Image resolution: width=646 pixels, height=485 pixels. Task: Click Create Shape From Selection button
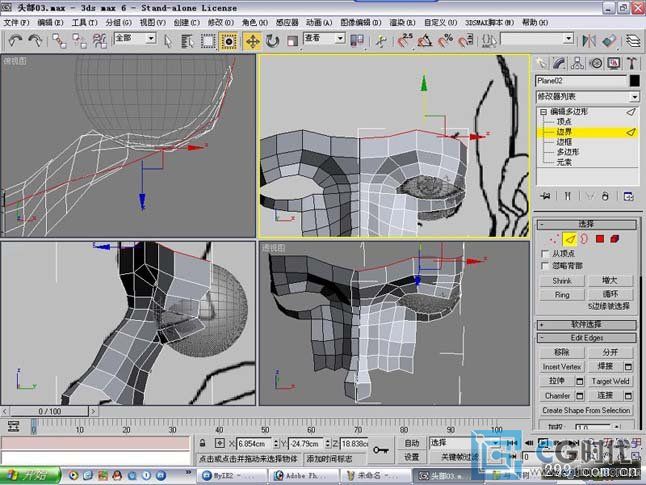pyautogui.click(x=586, y=410)
